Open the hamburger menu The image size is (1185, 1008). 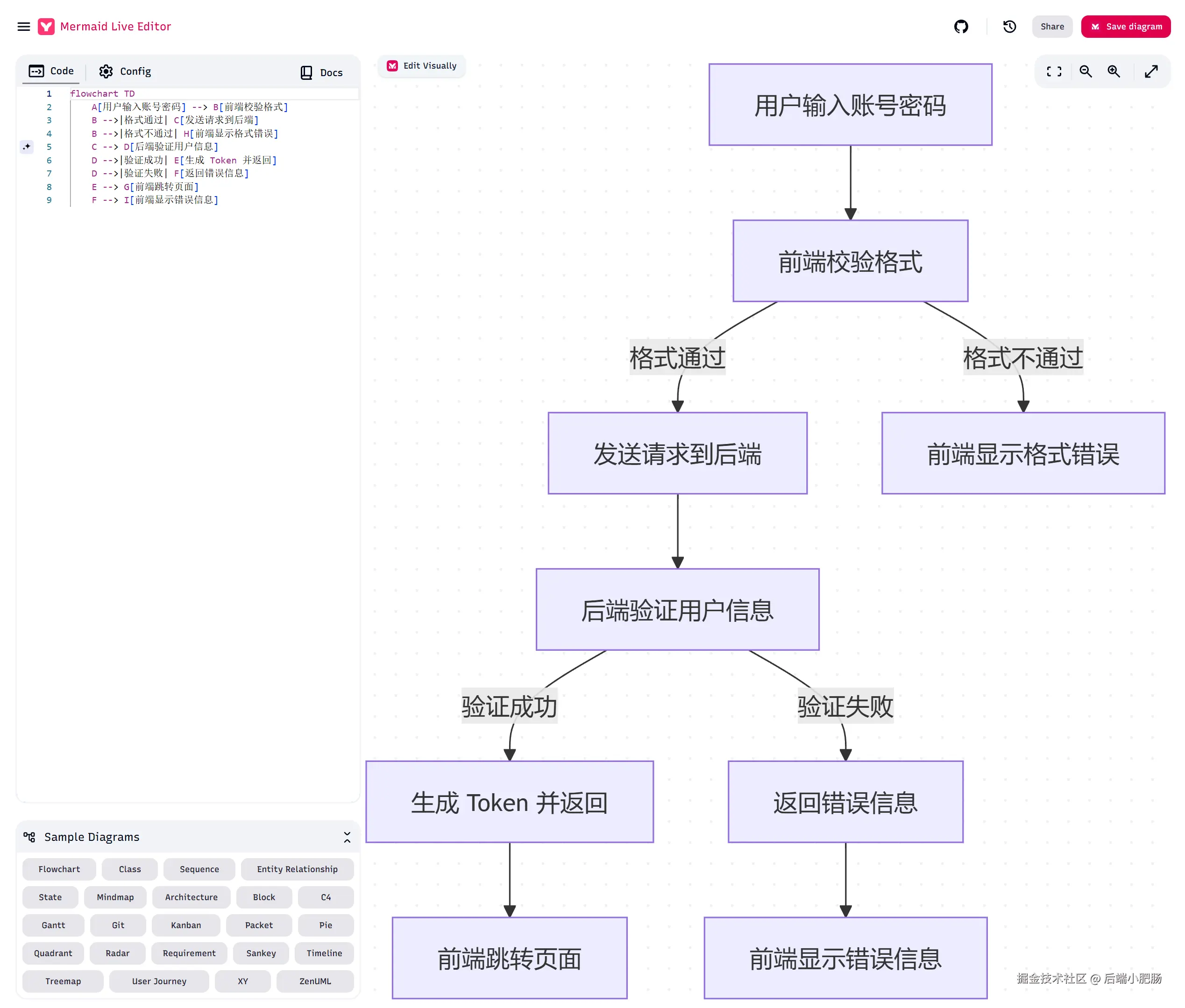pyautogui.click(x=23, y=26)
